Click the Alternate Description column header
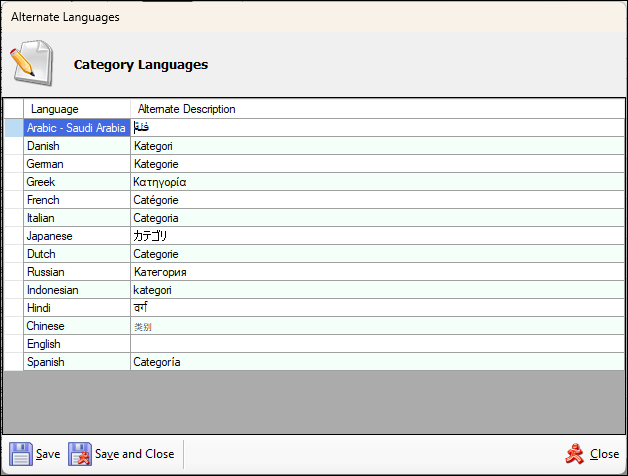 point(377,109)
